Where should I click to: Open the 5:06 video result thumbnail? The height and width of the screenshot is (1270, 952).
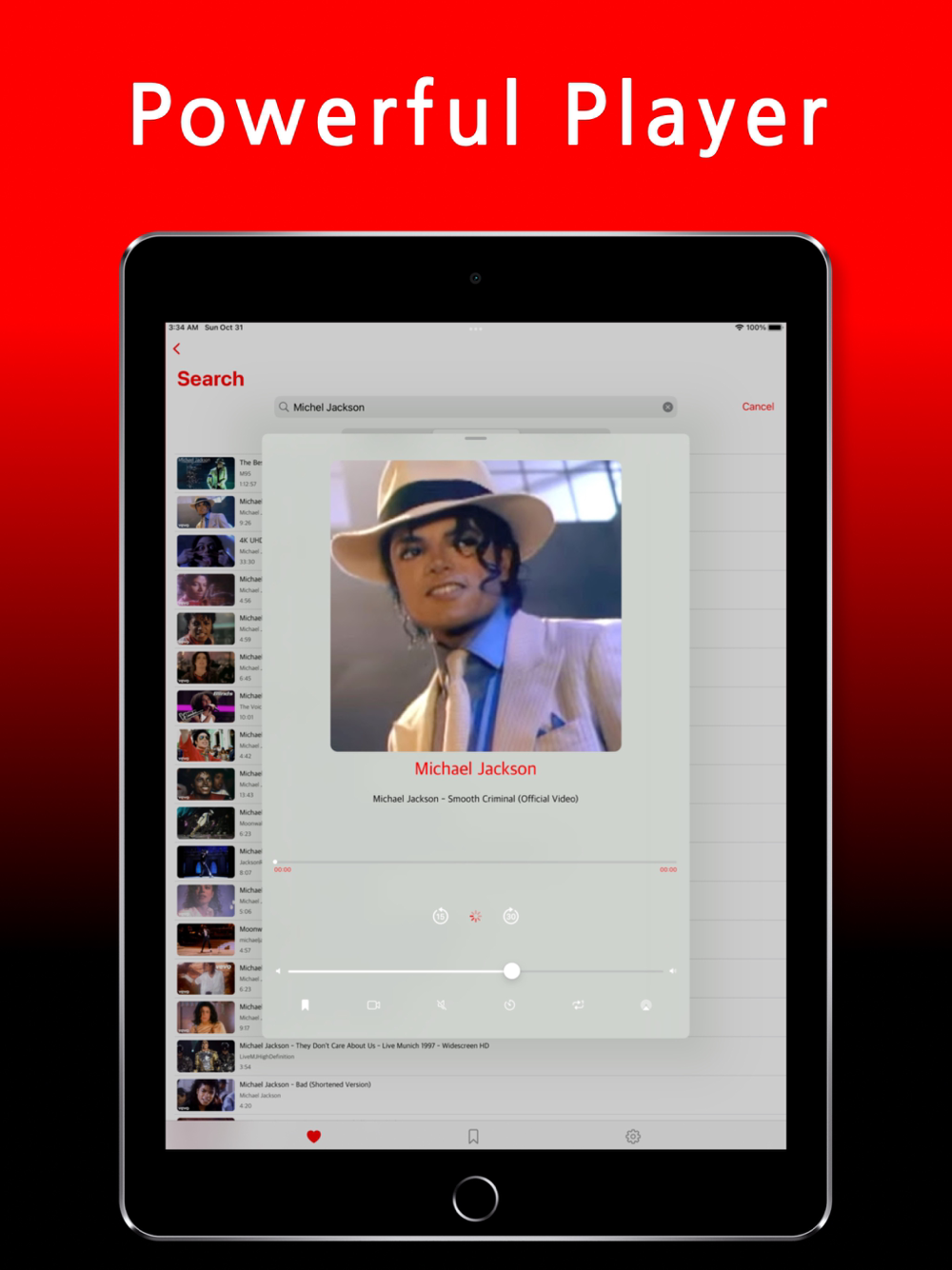coord(206,901)
